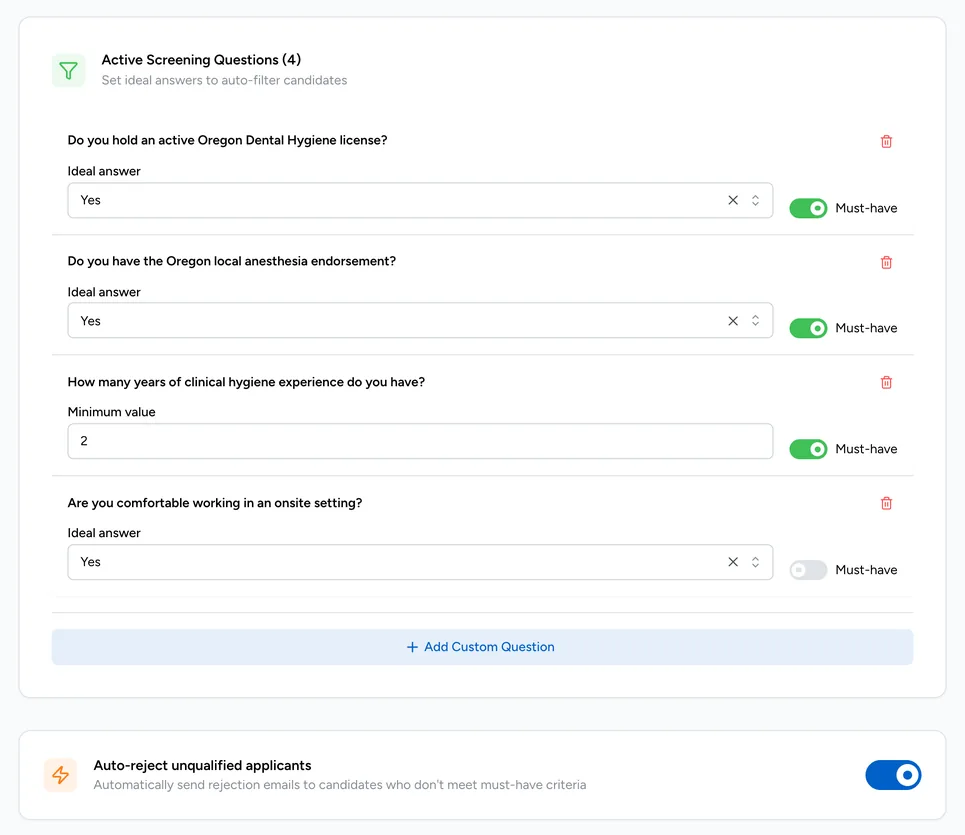Click the Active Screening Questions heading
Screen dimensions: 965x835
(x=201, y=60)
